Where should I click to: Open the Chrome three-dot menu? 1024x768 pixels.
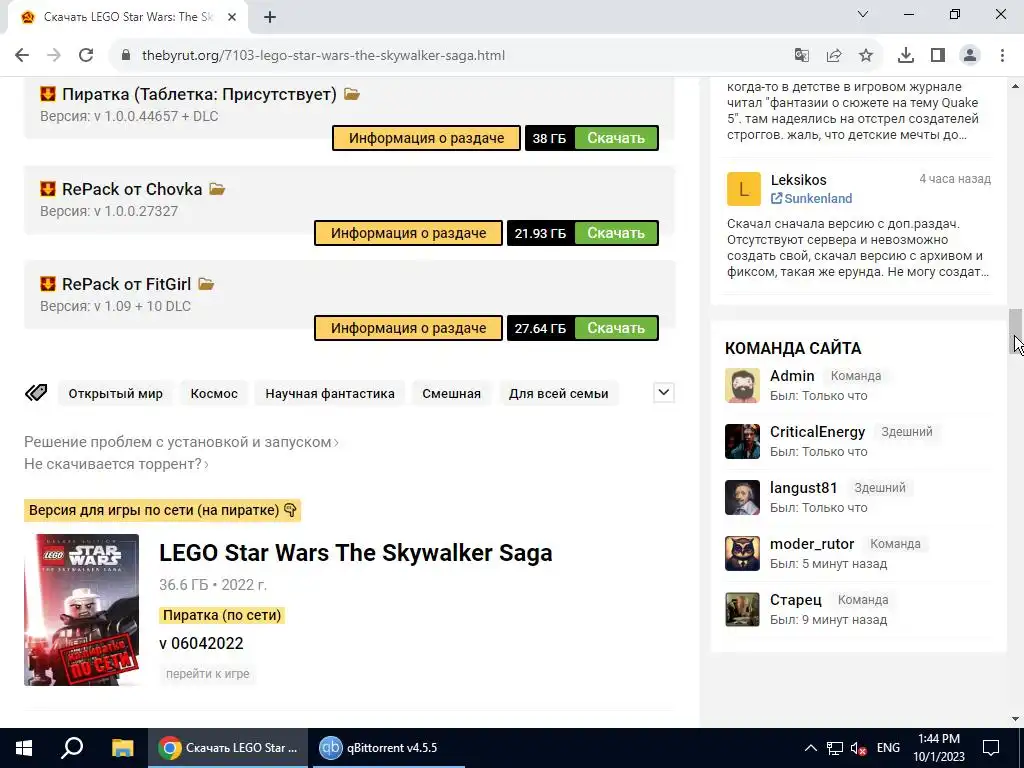(x=1002, y=56)
